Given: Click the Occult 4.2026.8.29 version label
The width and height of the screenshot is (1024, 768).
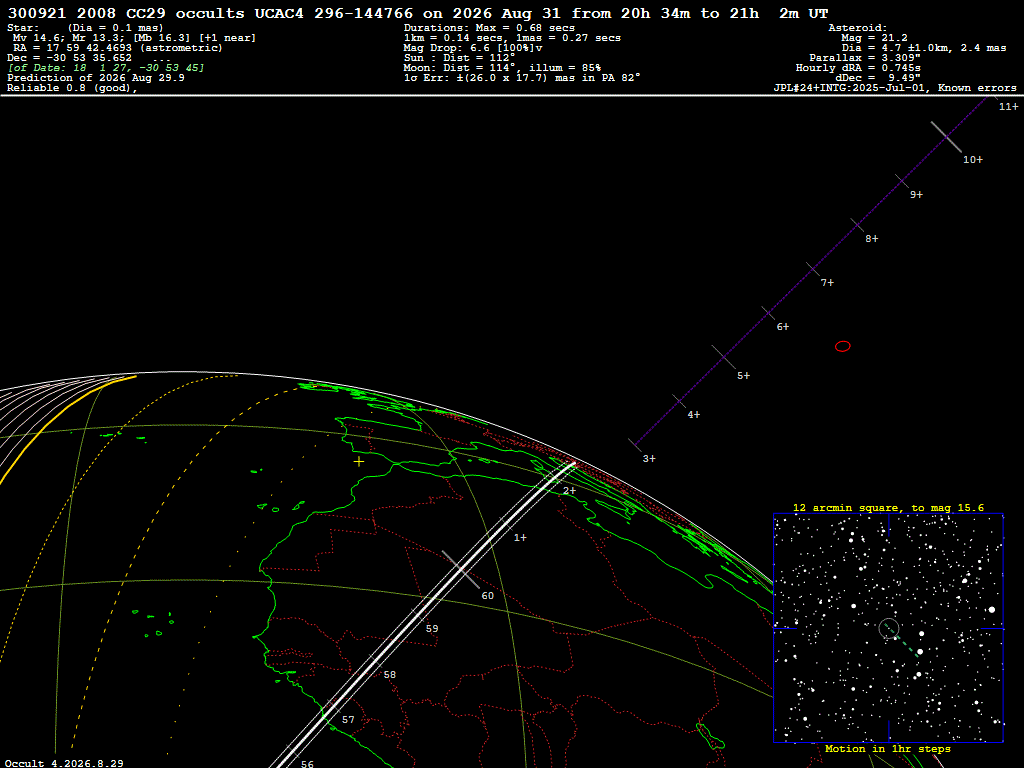Looking at the screenshot, I should click(x=63, y=763).
